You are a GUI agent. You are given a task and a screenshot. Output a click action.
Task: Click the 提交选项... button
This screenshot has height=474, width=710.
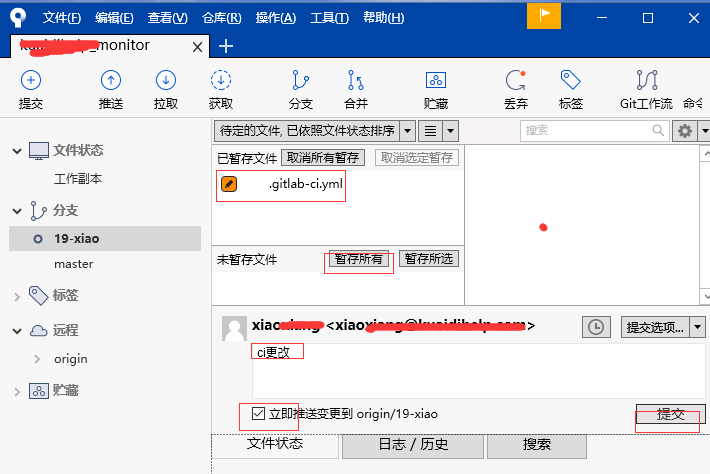655,326
